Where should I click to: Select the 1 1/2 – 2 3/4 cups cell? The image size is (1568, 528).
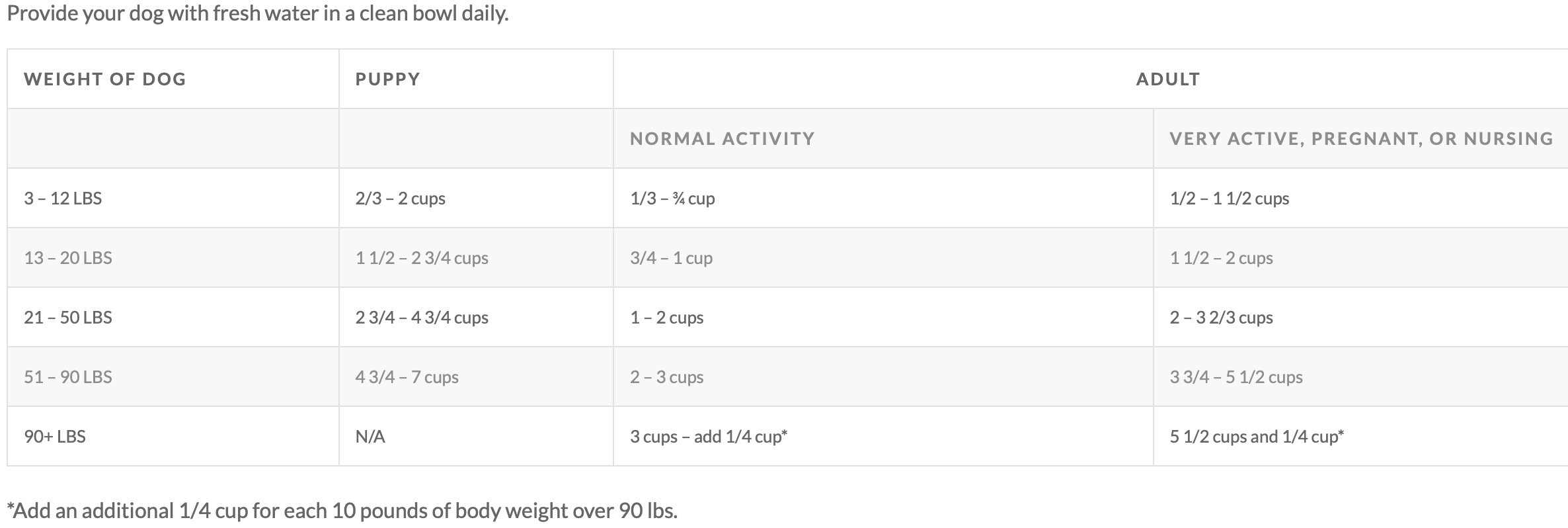point(422,258)
